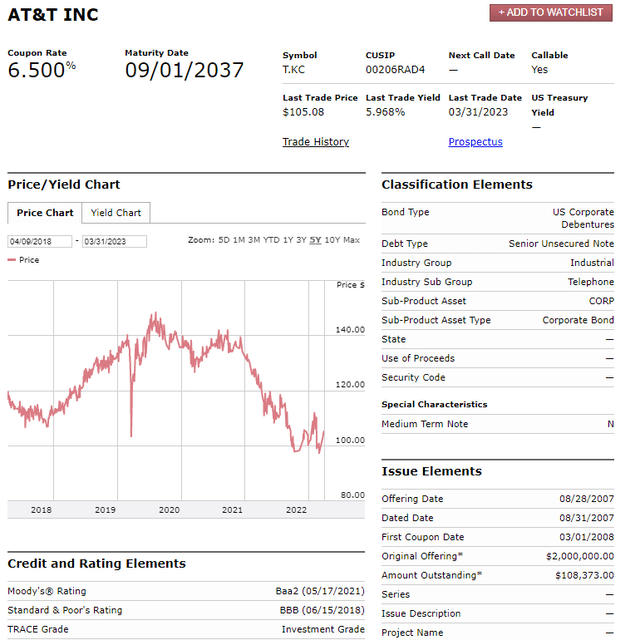Click the AT&T INC heading

pos(53,15)
